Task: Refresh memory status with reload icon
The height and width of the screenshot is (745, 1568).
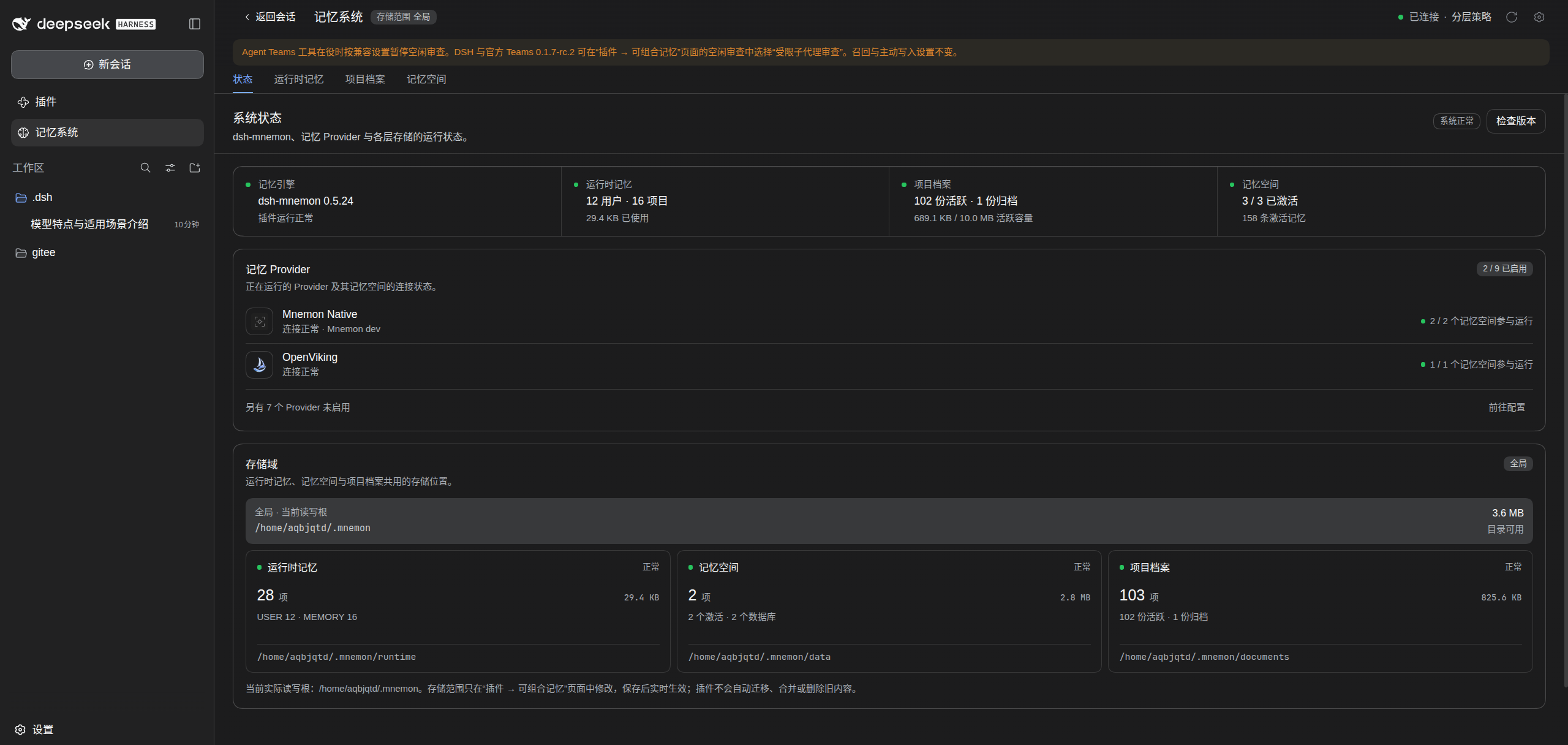Action: tap(1512, 17)
